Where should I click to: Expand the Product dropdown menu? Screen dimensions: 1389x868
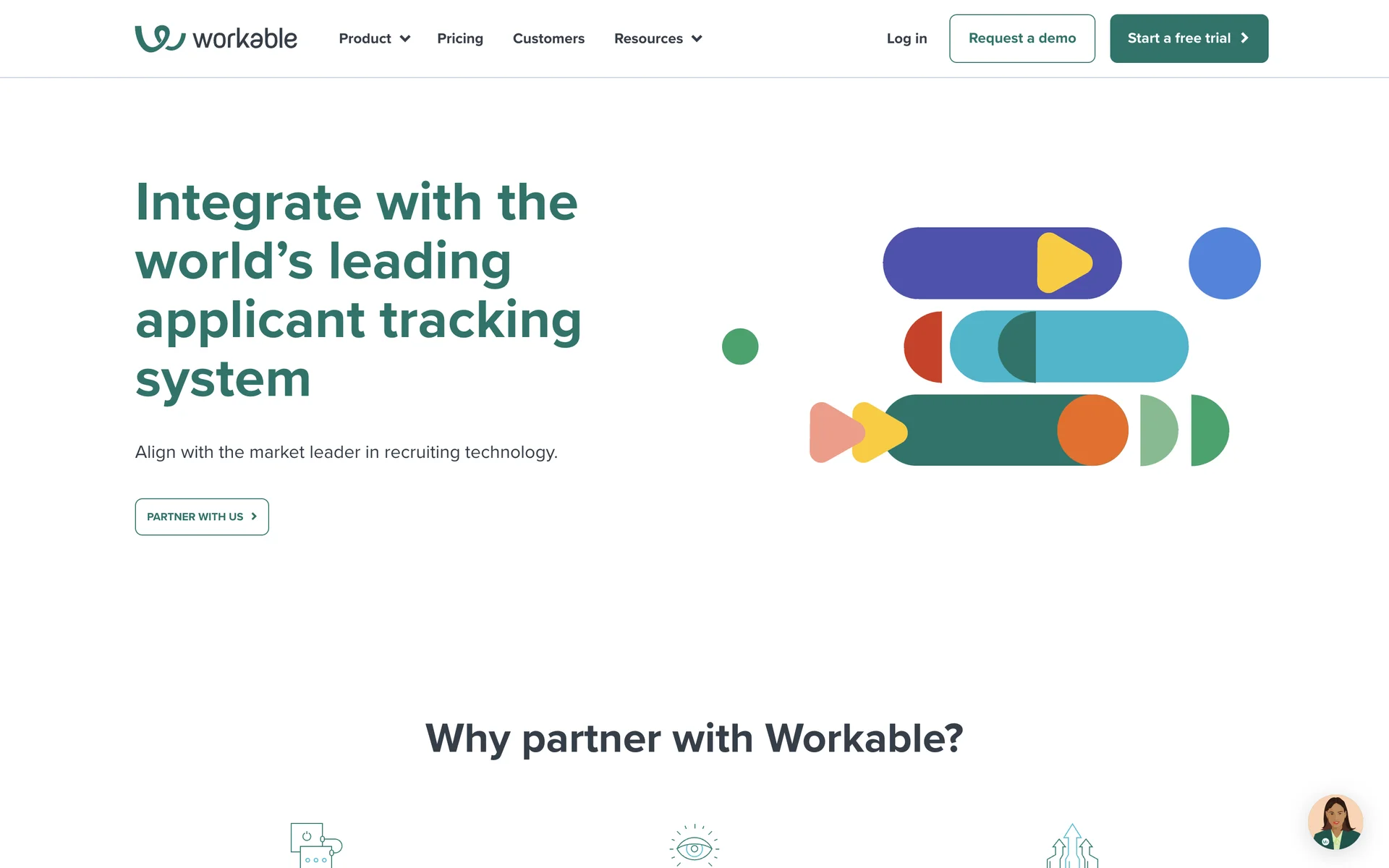[365, 38]
